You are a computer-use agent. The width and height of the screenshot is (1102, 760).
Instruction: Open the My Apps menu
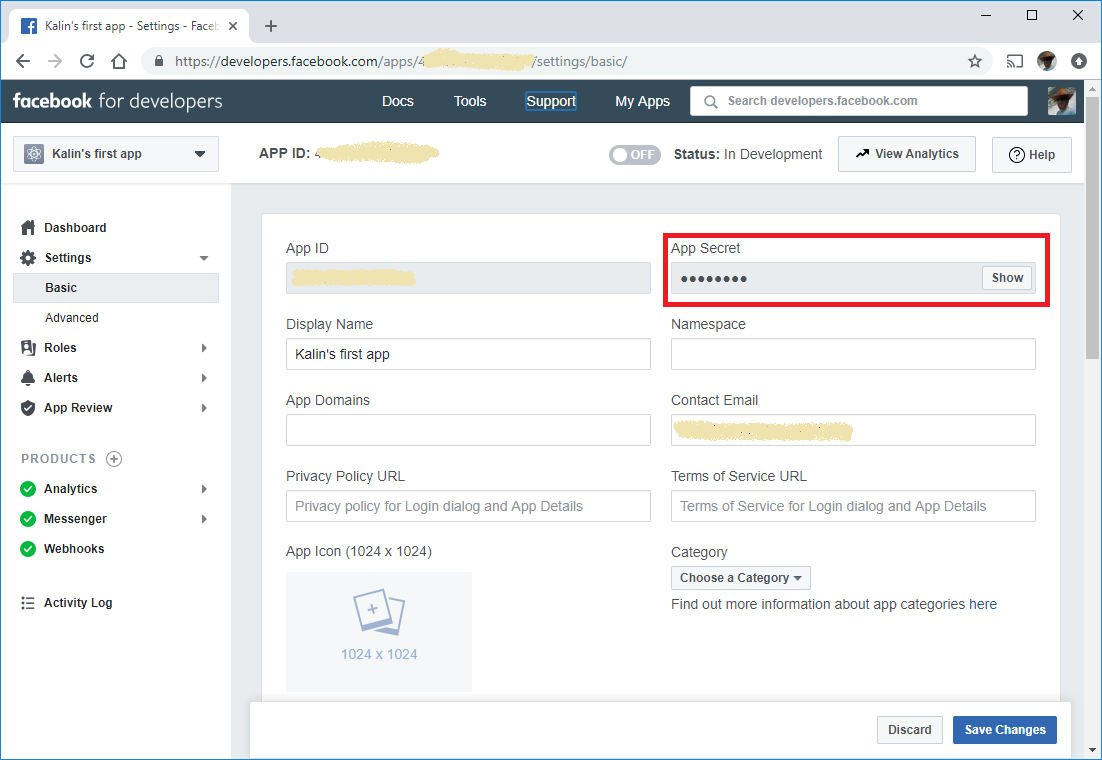[642, 101]
